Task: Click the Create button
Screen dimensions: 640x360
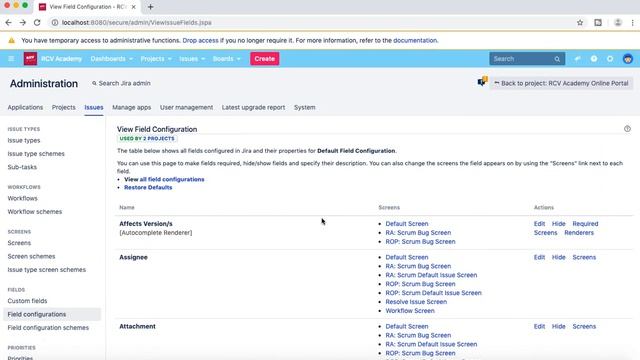Action: coord(264,59)
